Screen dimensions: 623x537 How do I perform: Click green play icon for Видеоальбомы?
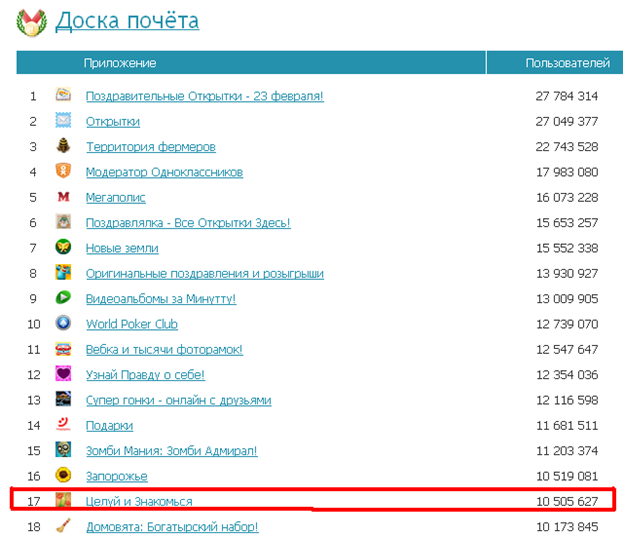(x=63, y=297)
